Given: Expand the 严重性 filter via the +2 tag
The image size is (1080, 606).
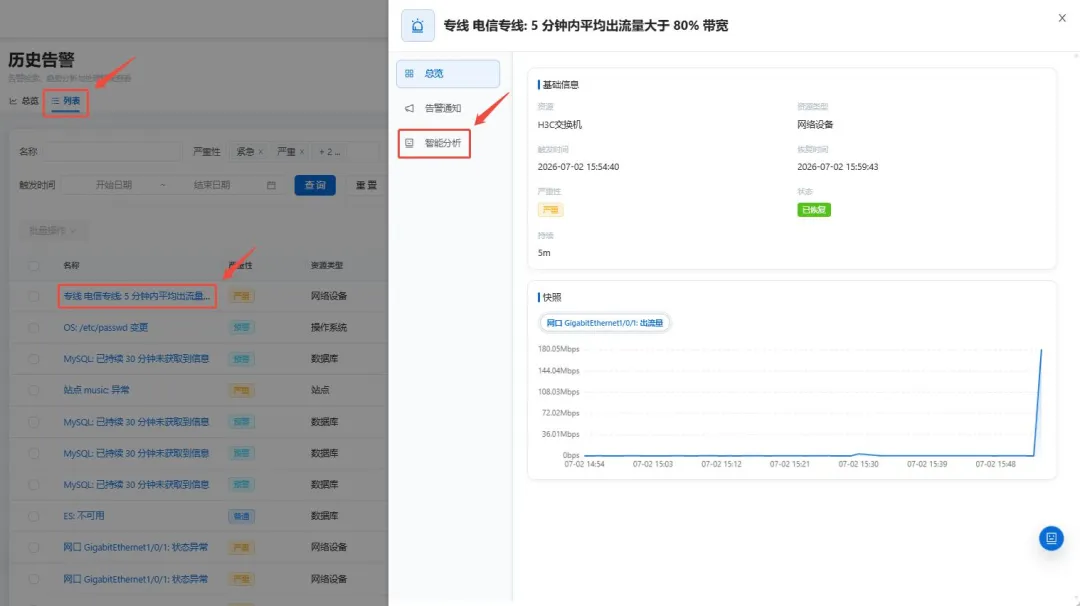Looking at the screenshot, I should pos(329,152).
